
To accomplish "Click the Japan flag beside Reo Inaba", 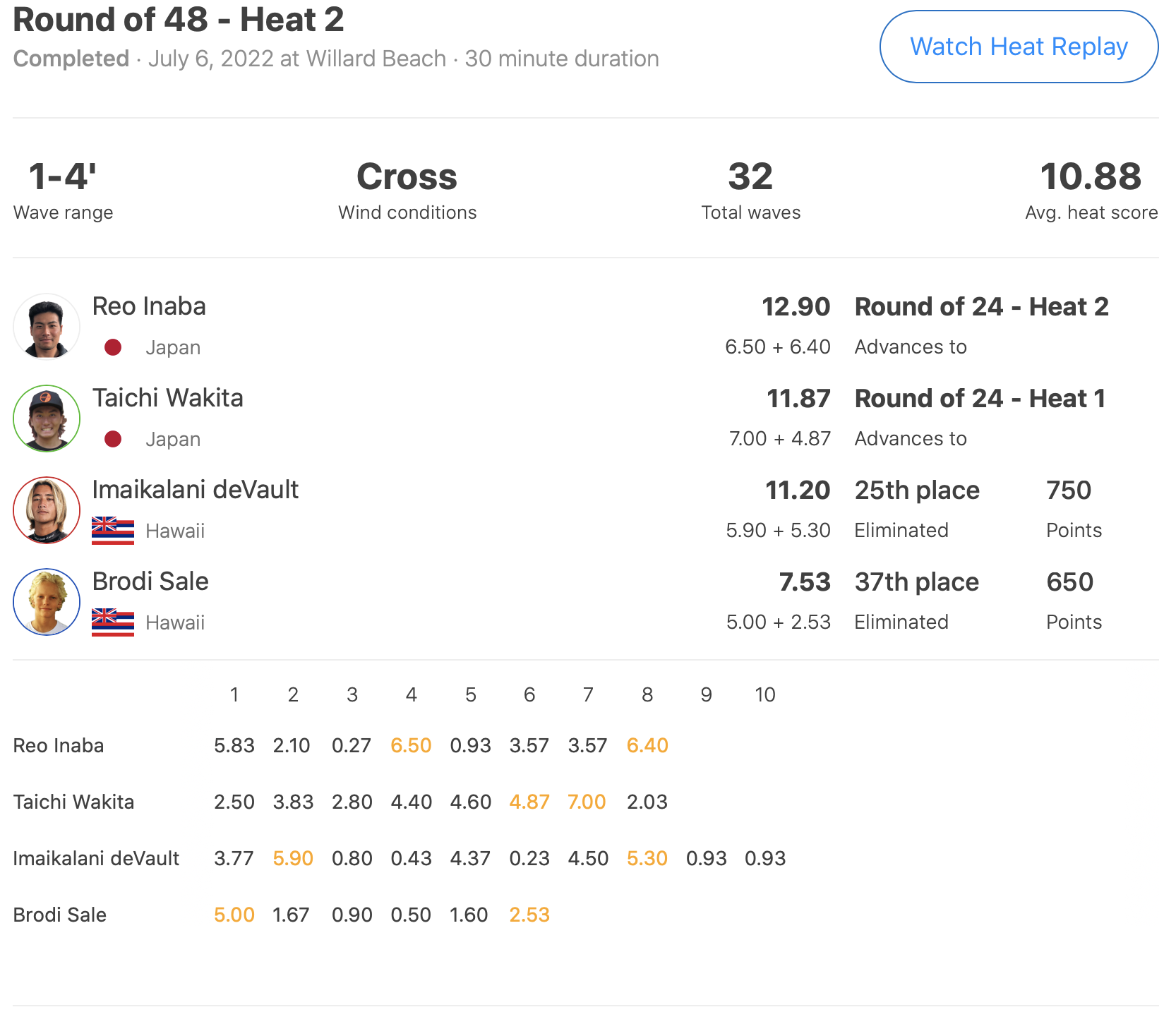I will click(113, 347).
